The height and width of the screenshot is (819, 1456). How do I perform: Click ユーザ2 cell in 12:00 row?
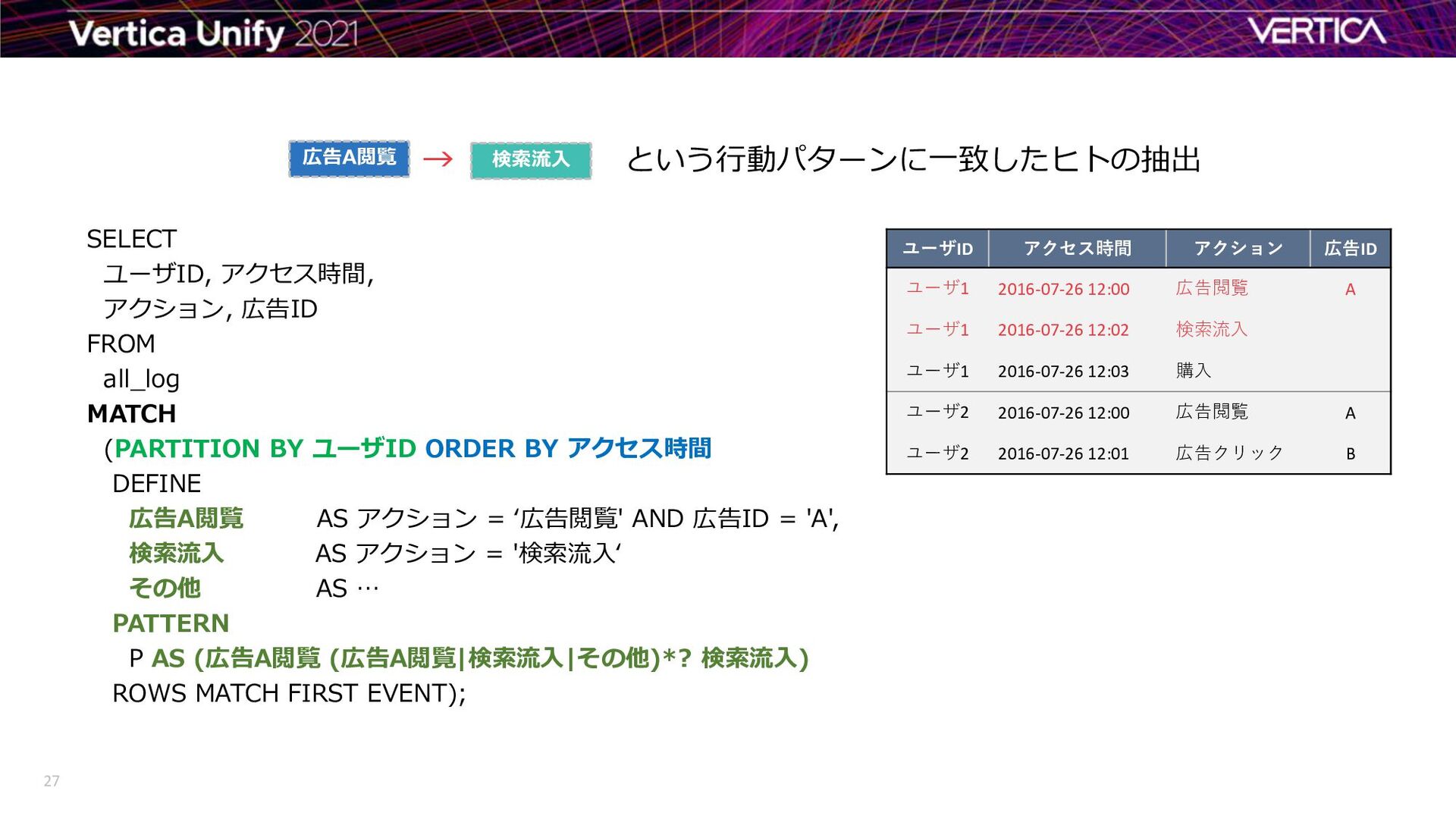point(937,412)
